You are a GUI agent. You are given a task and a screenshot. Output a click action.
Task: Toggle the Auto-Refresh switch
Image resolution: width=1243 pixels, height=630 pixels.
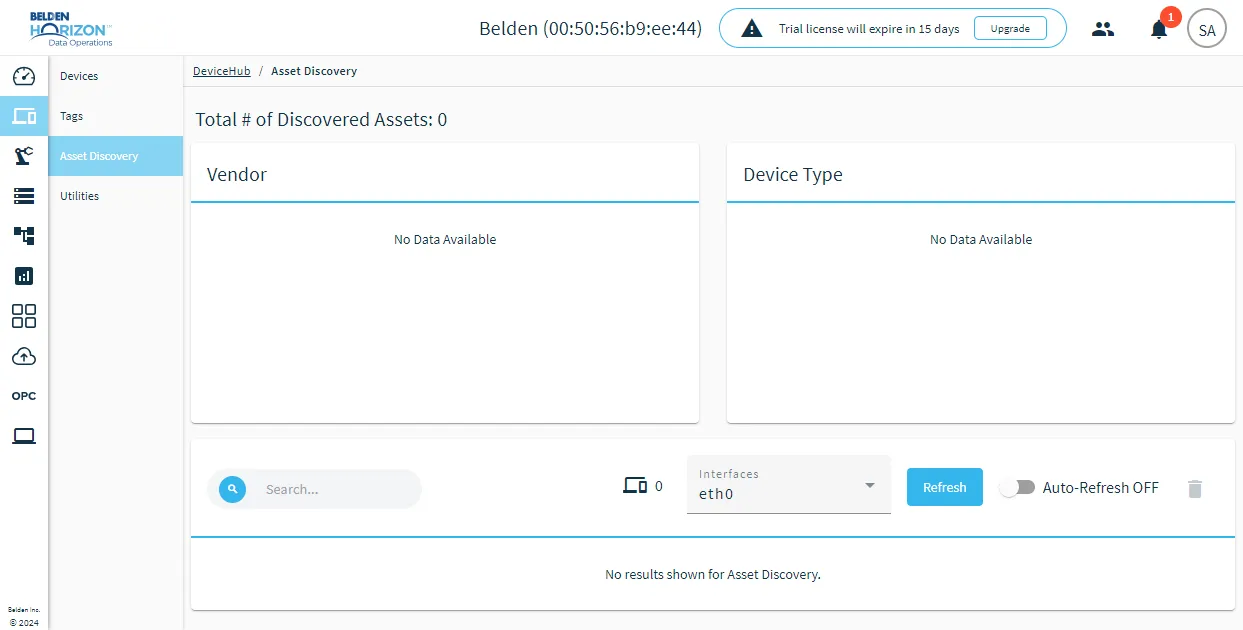[x=1017, y=488]
